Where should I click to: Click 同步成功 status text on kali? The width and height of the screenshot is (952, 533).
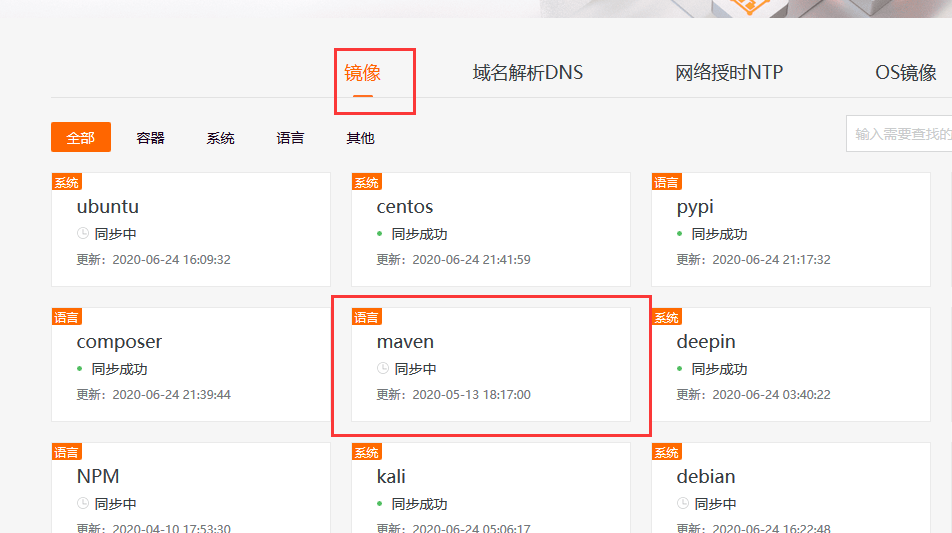coord(419,504)
